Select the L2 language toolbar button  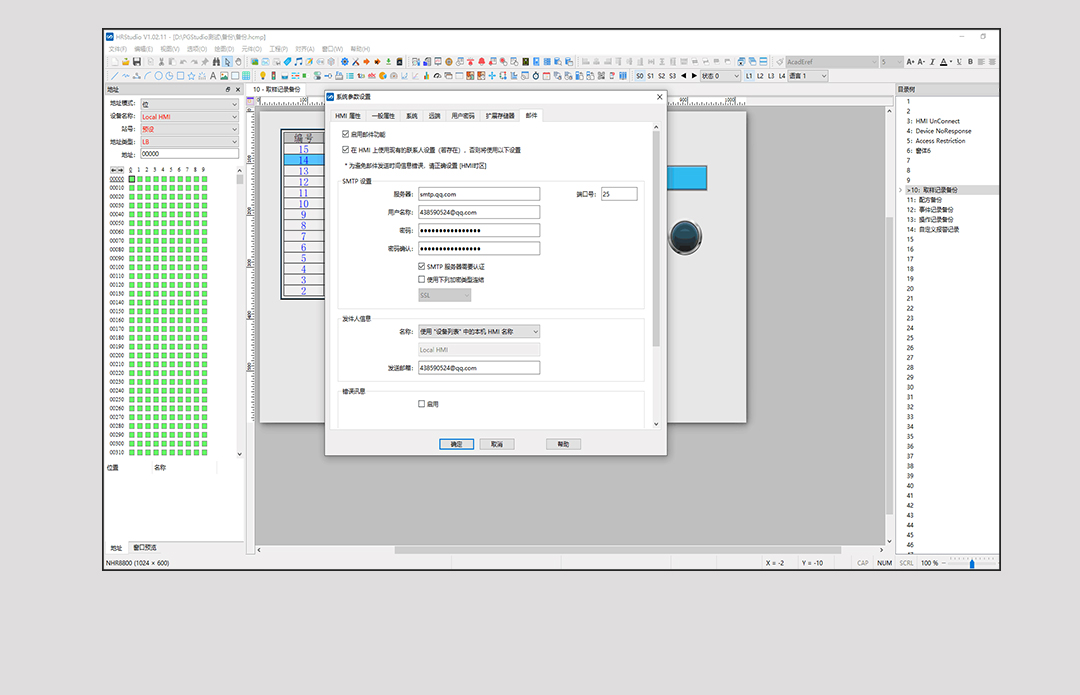click(760, 76)
